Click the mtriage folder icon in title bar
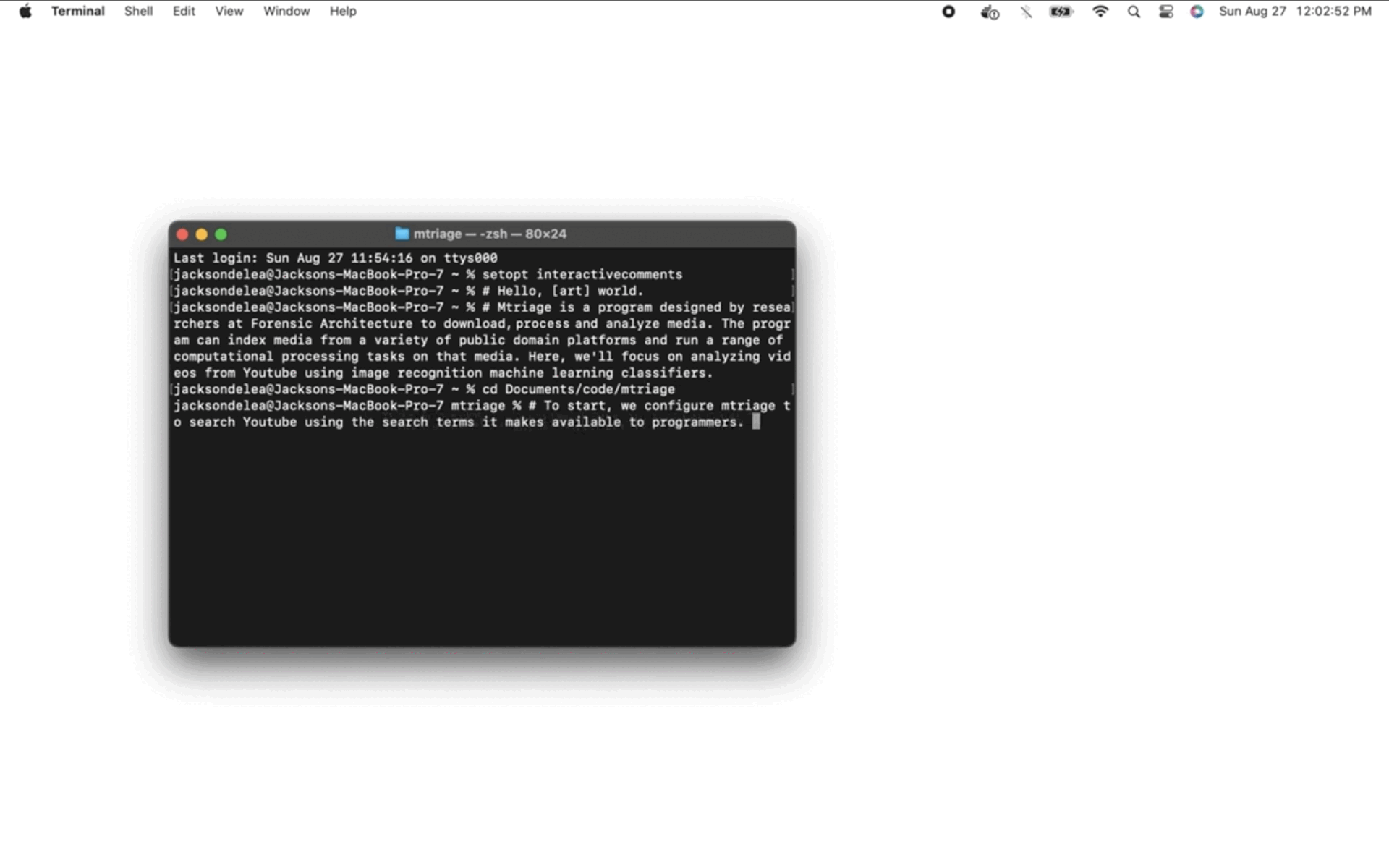1389x868 pixels. (x=402, y=234)
